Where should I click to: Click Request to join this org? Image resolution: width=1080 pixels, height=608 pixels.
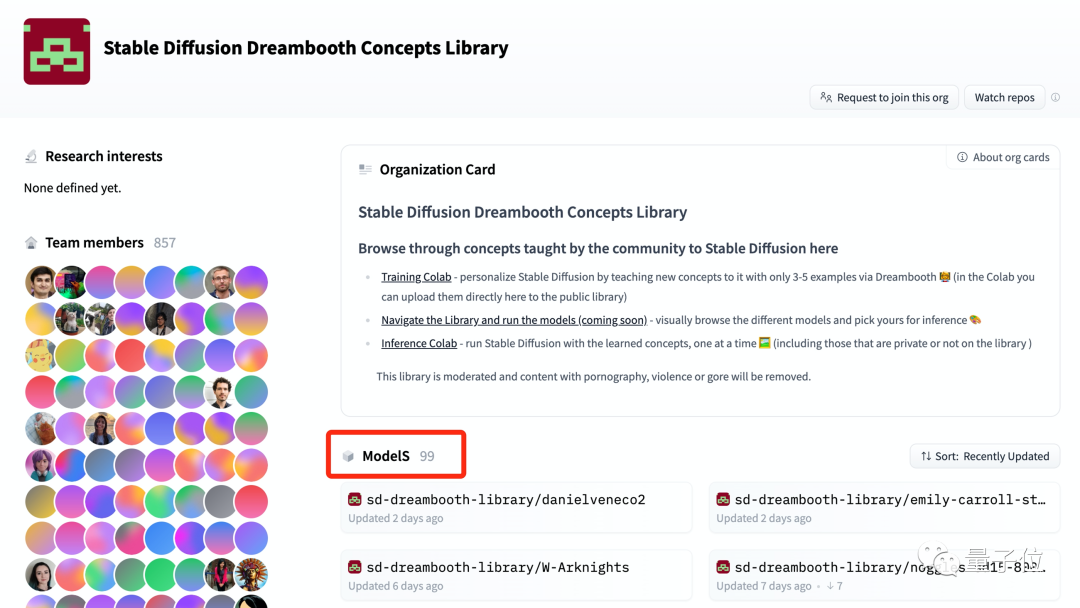pyautogui.click(x=884, y=97)
